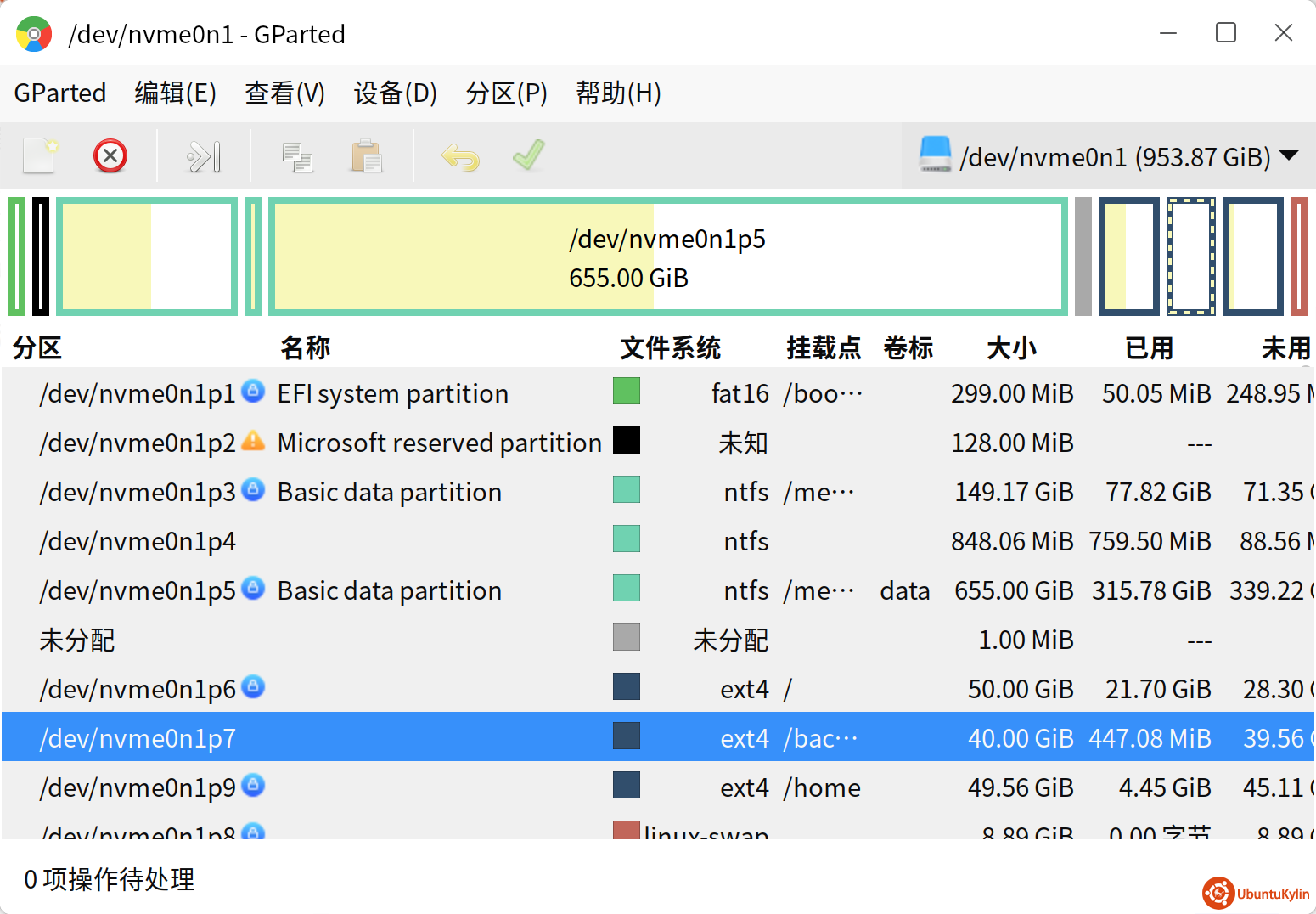Viewport: 1316px width, 914px height.
Task: Open the 分区(P) menu
Action: click(507, 93)
